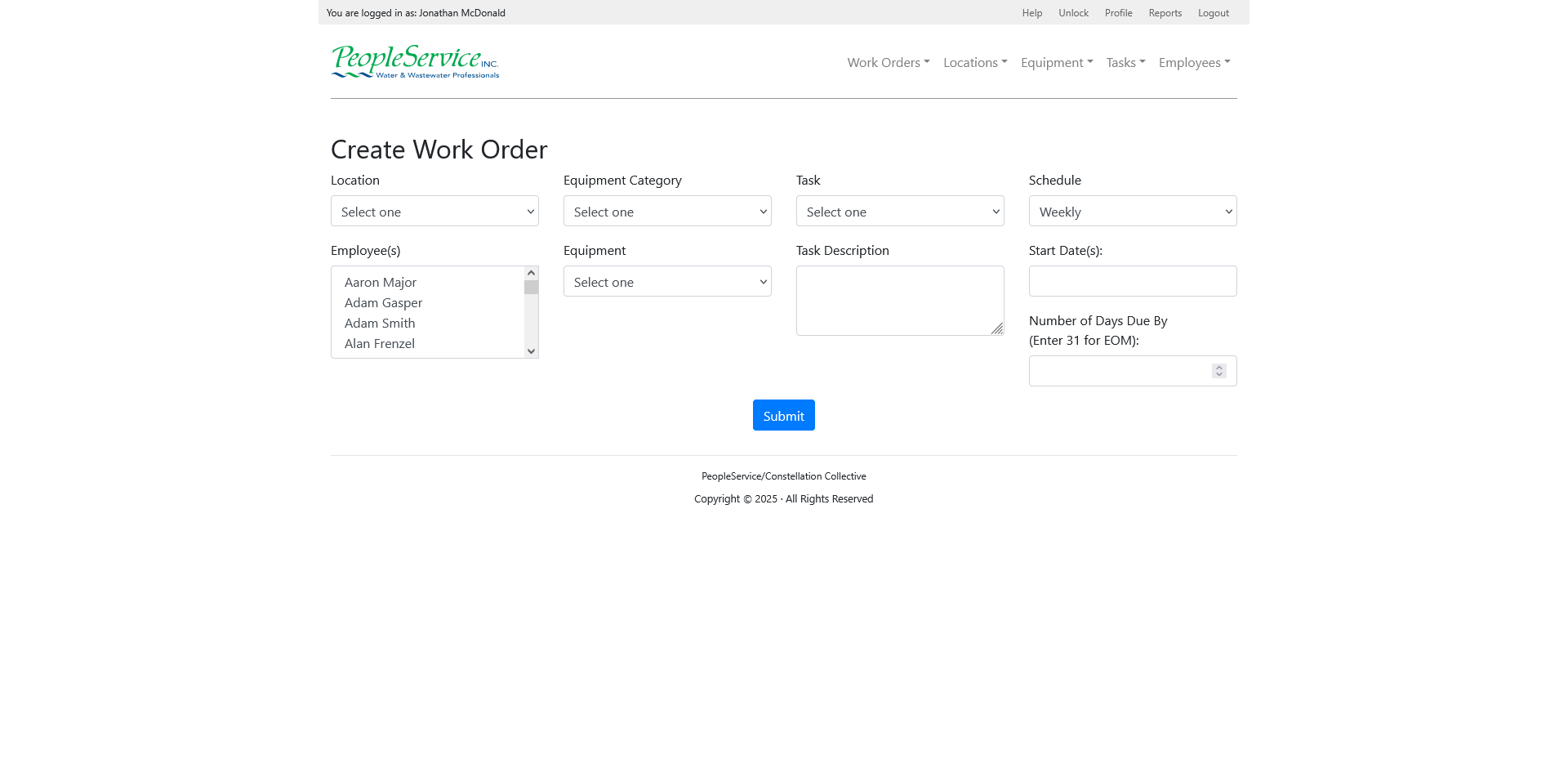Screen dimensions: 1568x759
Task: Open the Task select box
Action: [900, 212]
